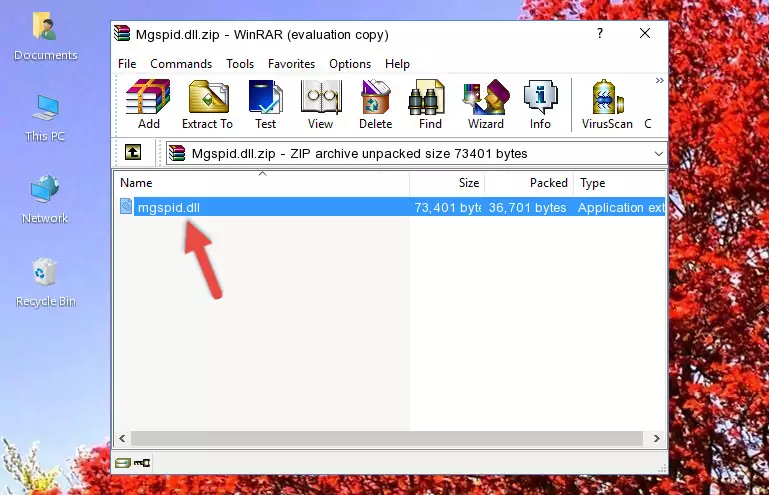Viewport: 769px width, 495px height.
Task: Select the mgspid.dll file row
Action: tap(391, 207)
